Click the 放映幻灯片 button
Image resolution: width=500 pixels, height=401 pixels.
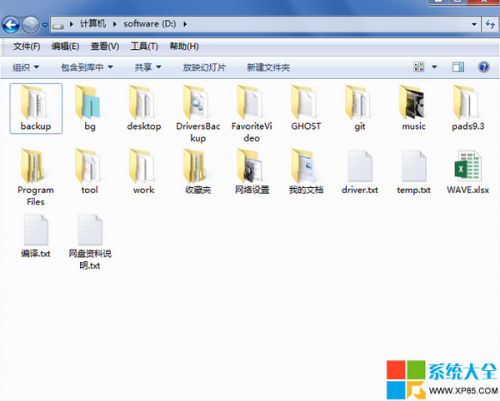pos(204,67)
